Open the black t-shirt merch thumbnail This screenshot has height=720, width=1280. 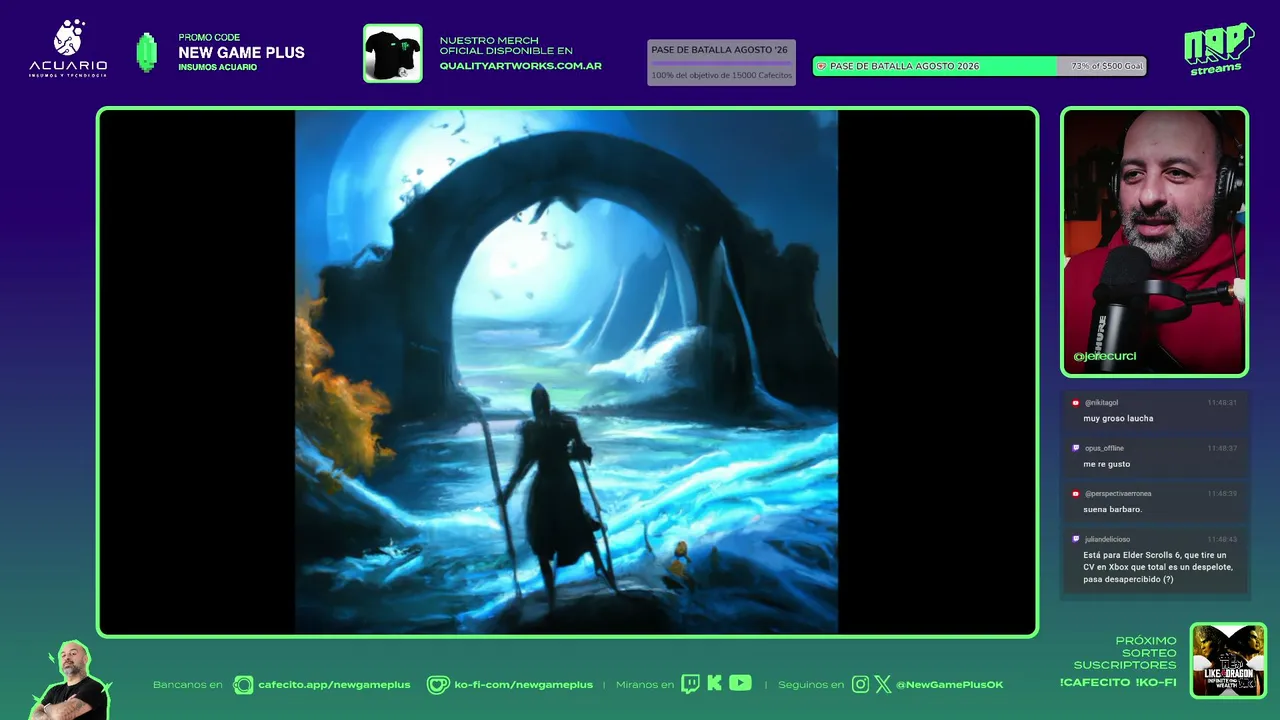pyautogui.click(x=392, y=53)
